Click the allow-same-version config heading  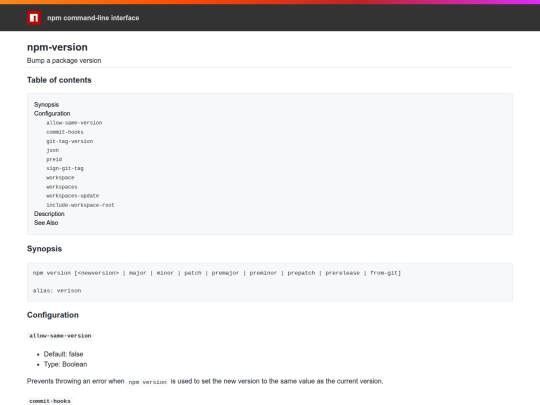coord(60,336)
